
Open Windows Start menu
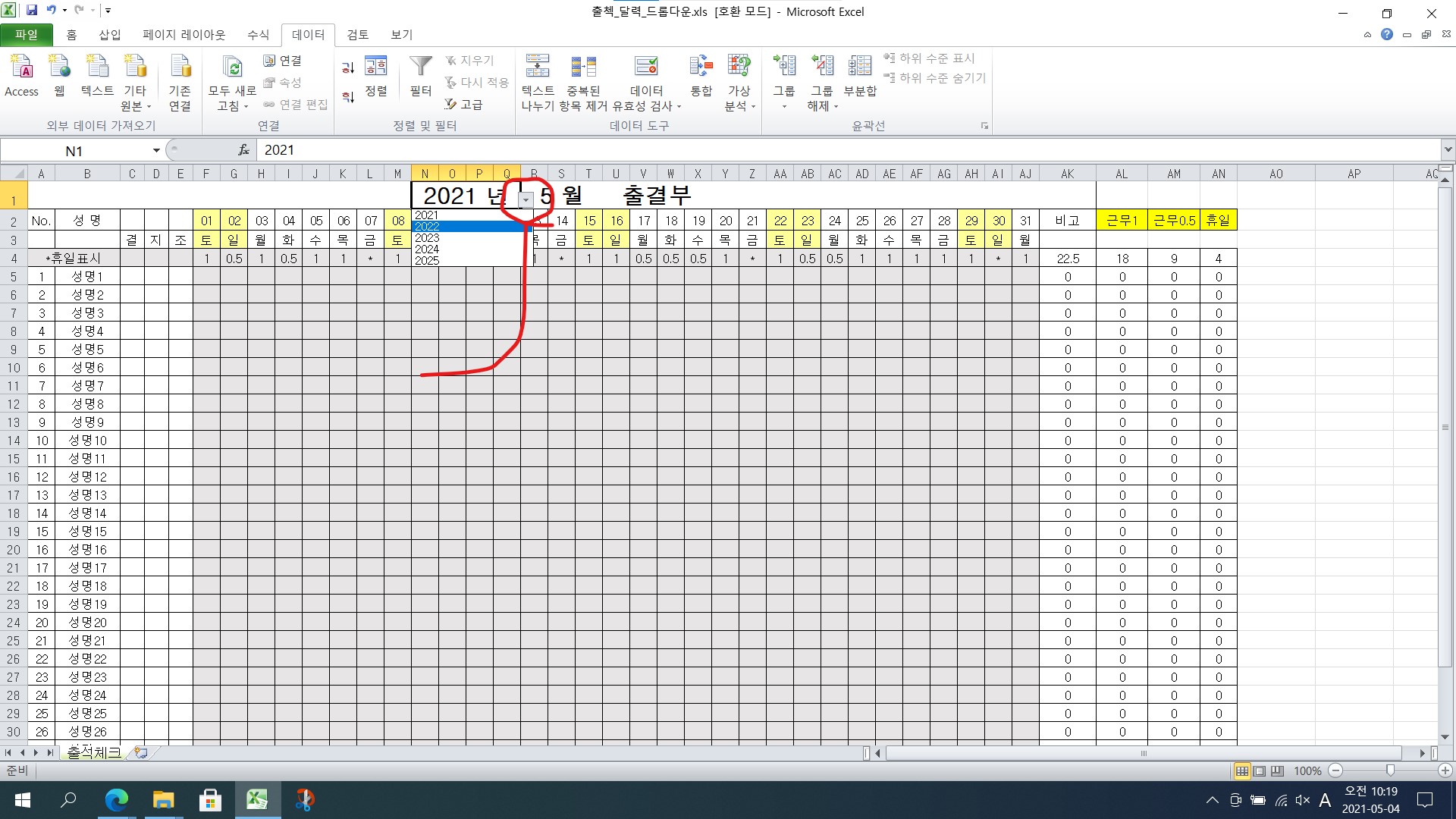(22, 800)
